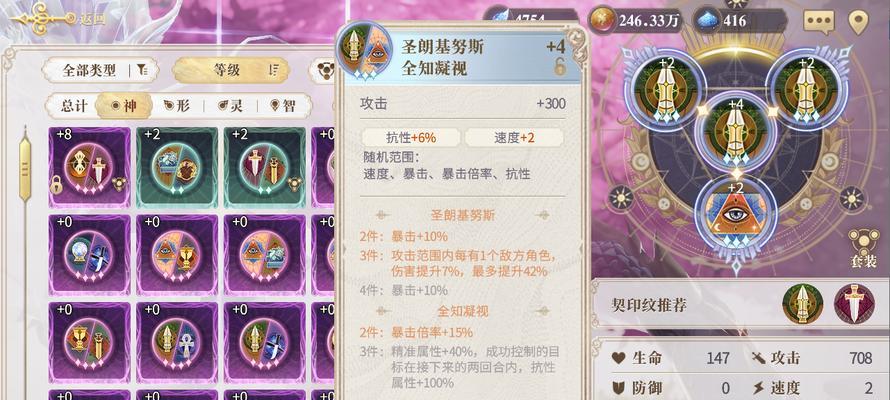Tap the map location pin icon
The width and height of the screenshot is (890, 400).
tap(858, 22)
